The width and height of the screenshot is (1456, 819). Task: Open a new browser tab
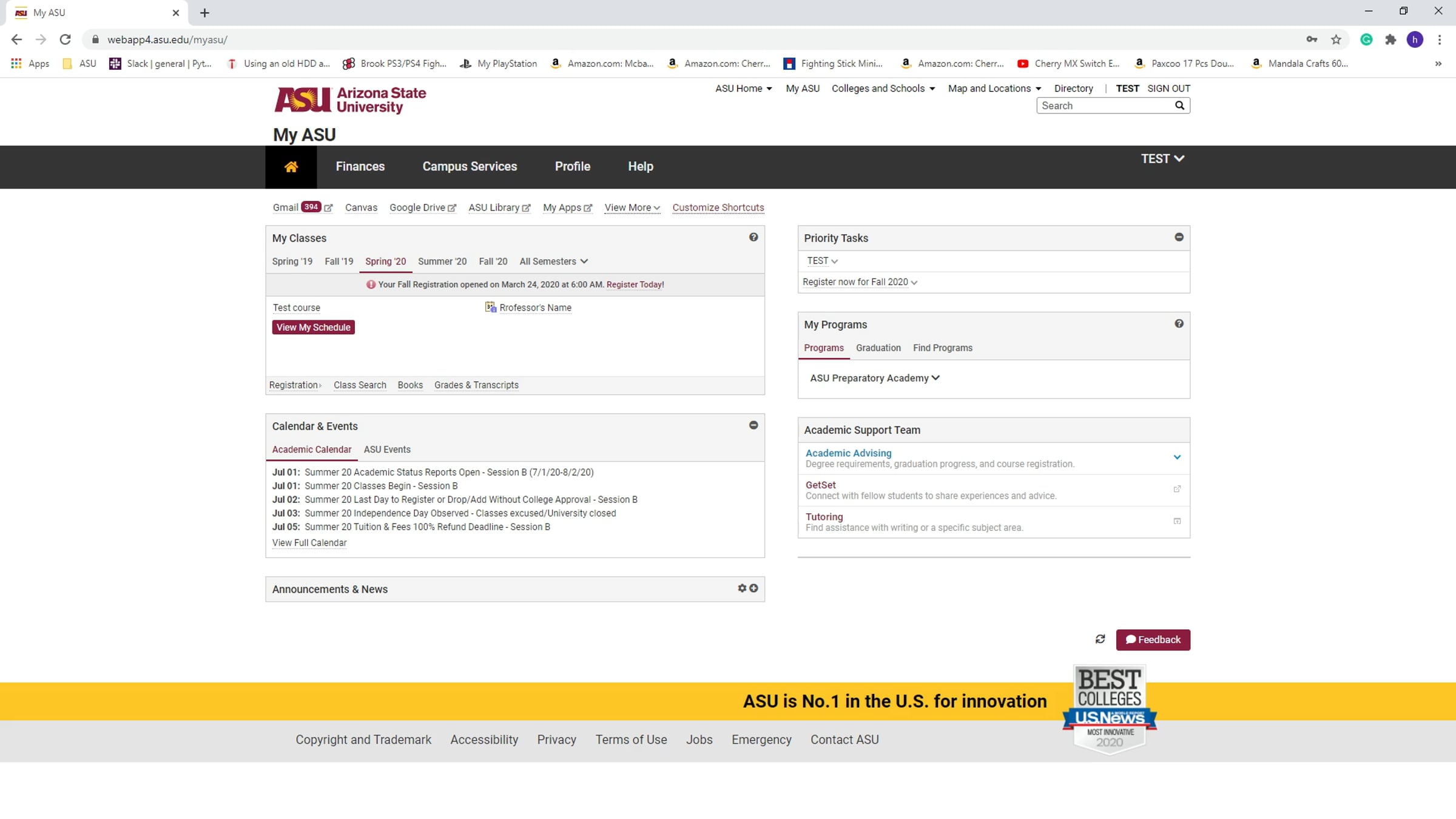click(x=204, y=13)
